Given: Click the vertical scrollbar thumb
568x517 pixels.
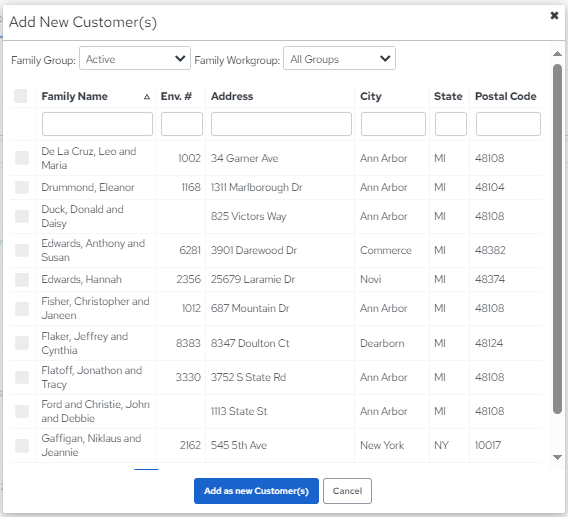Looking at the screenshot, I should (x=557, y=239).
